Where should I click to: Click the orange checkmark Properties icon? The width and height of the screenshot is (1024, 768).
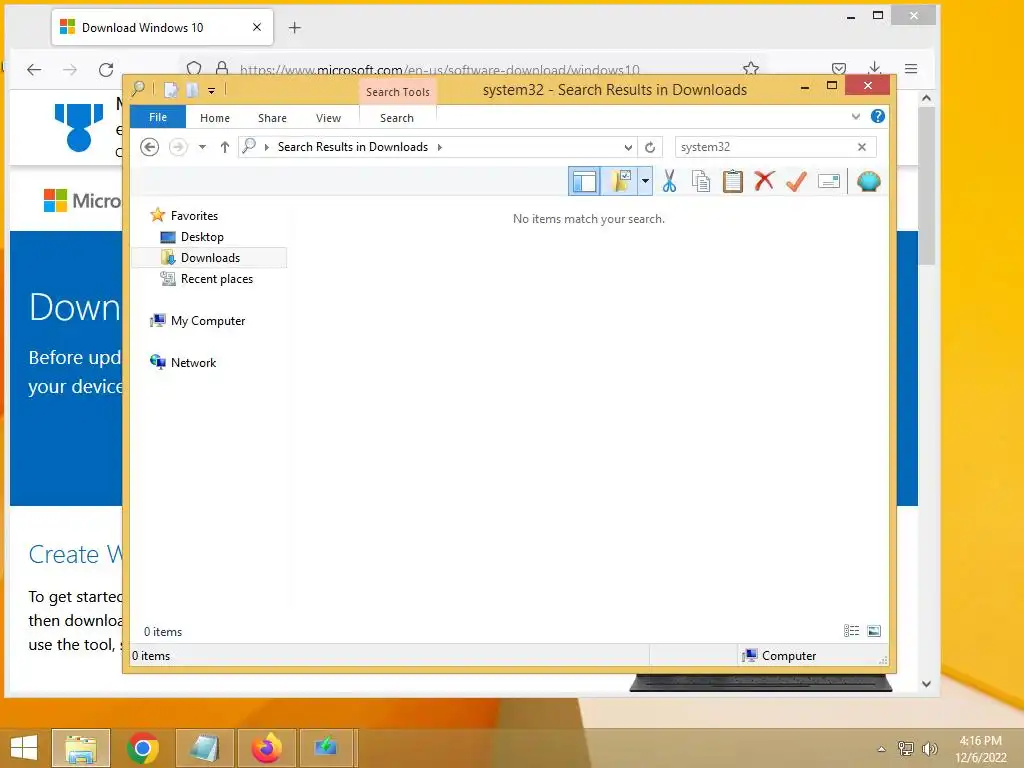pyautogui.click(x=796, y=181)
